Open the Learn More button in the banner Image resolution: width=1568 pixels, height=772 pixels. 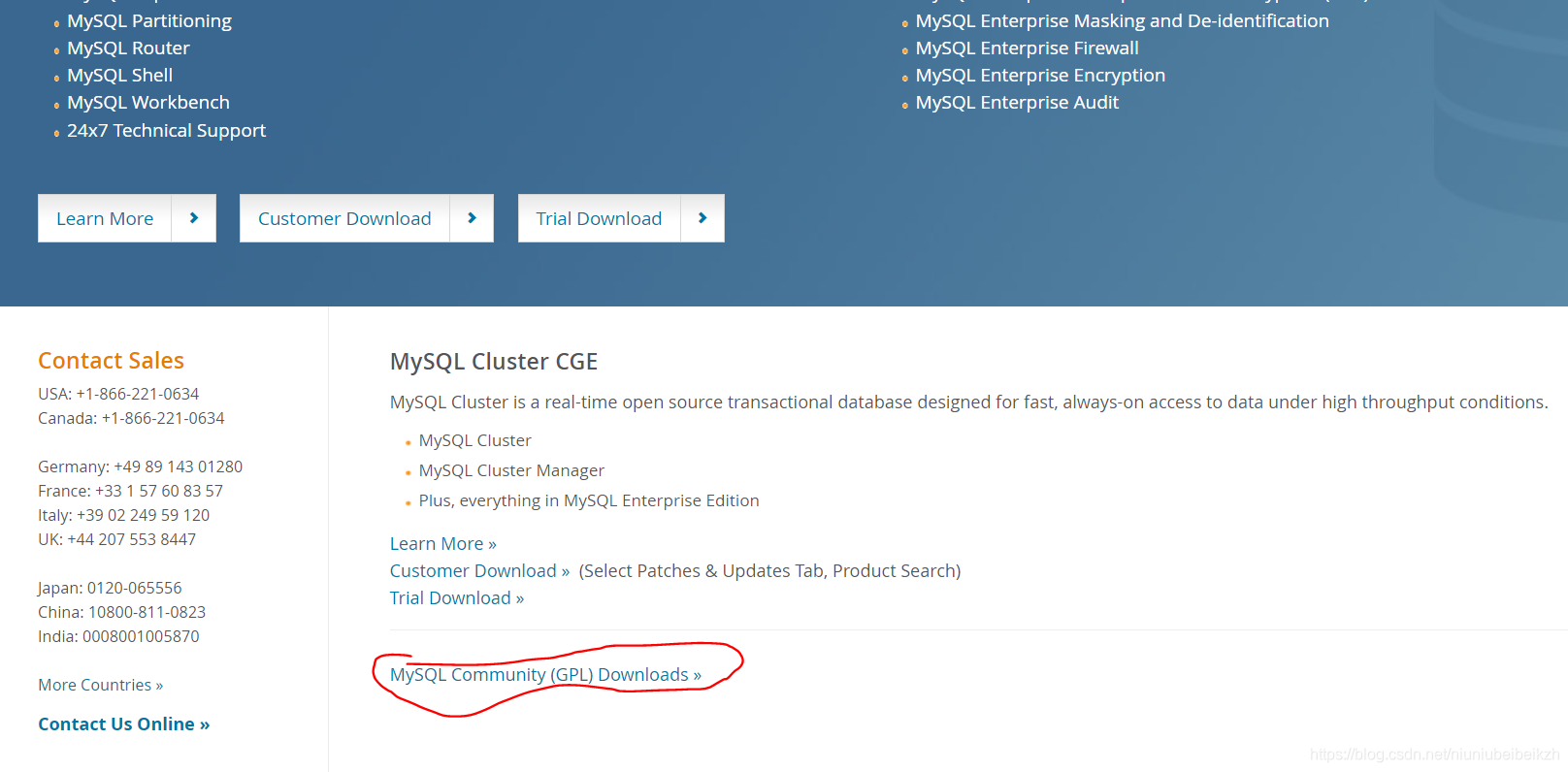[105, 218]
